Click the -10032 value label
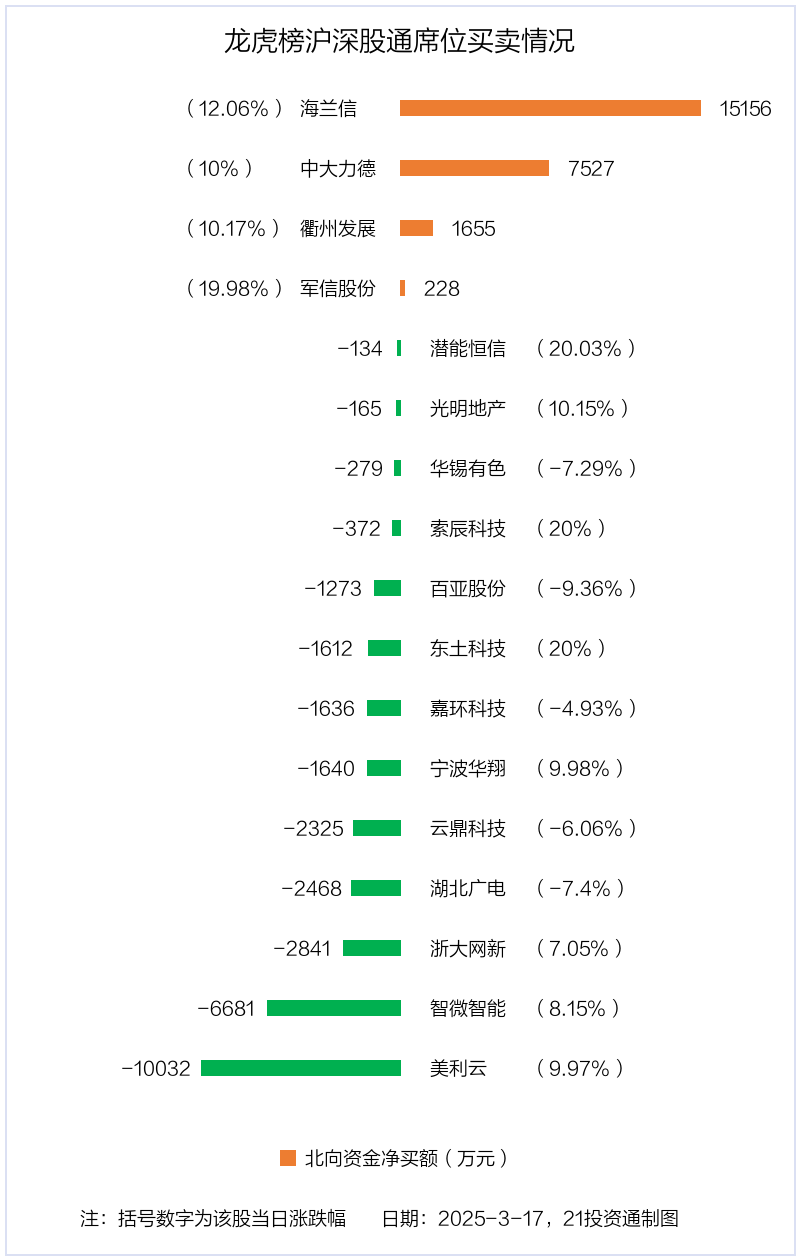The height and width of the screenshot is (1260, 800). point(156,1068)
